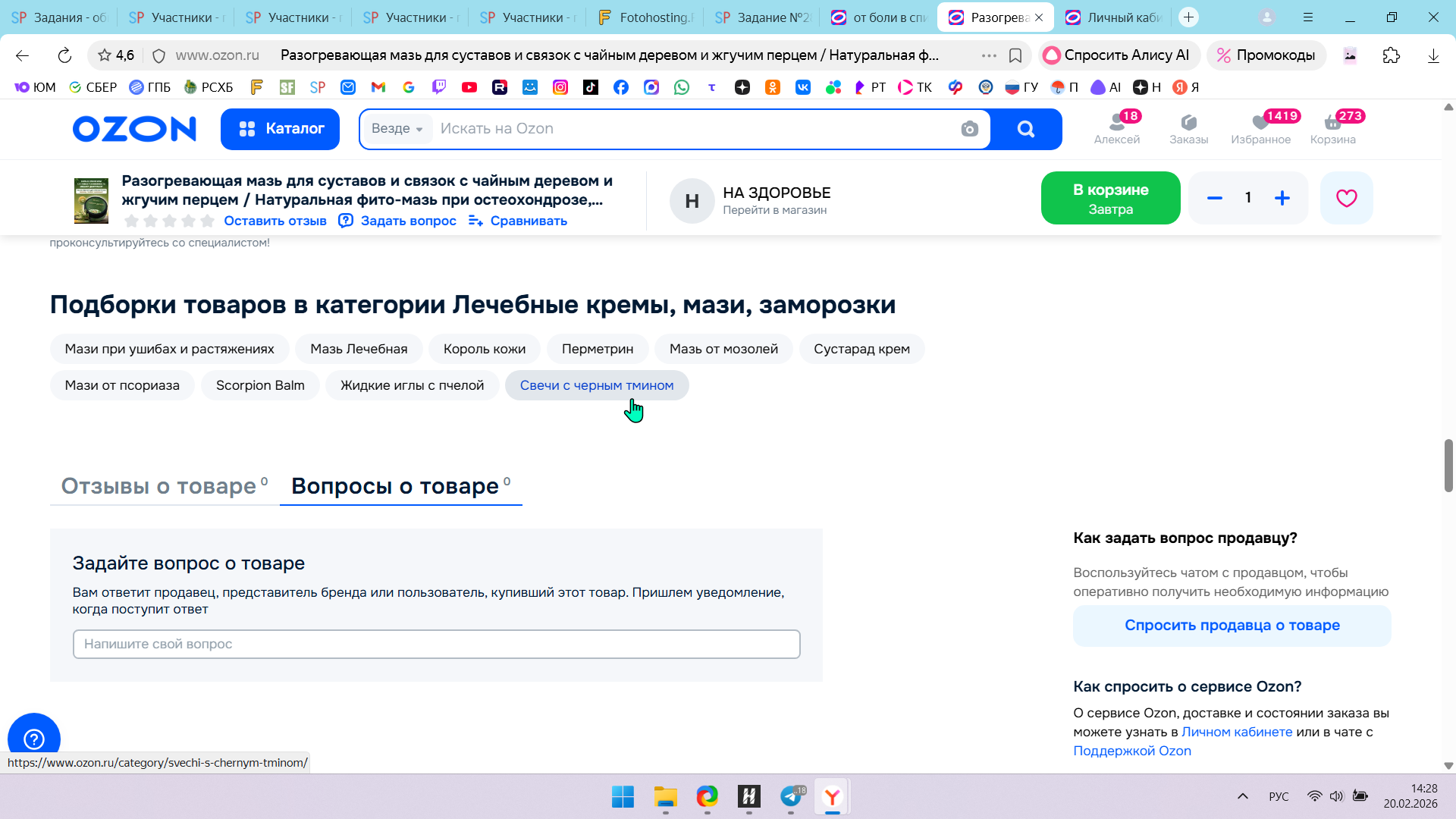This screenshot has height=819, width=1456.
Task: Open the Поддержкой Ozon link
Action: 1131,751
